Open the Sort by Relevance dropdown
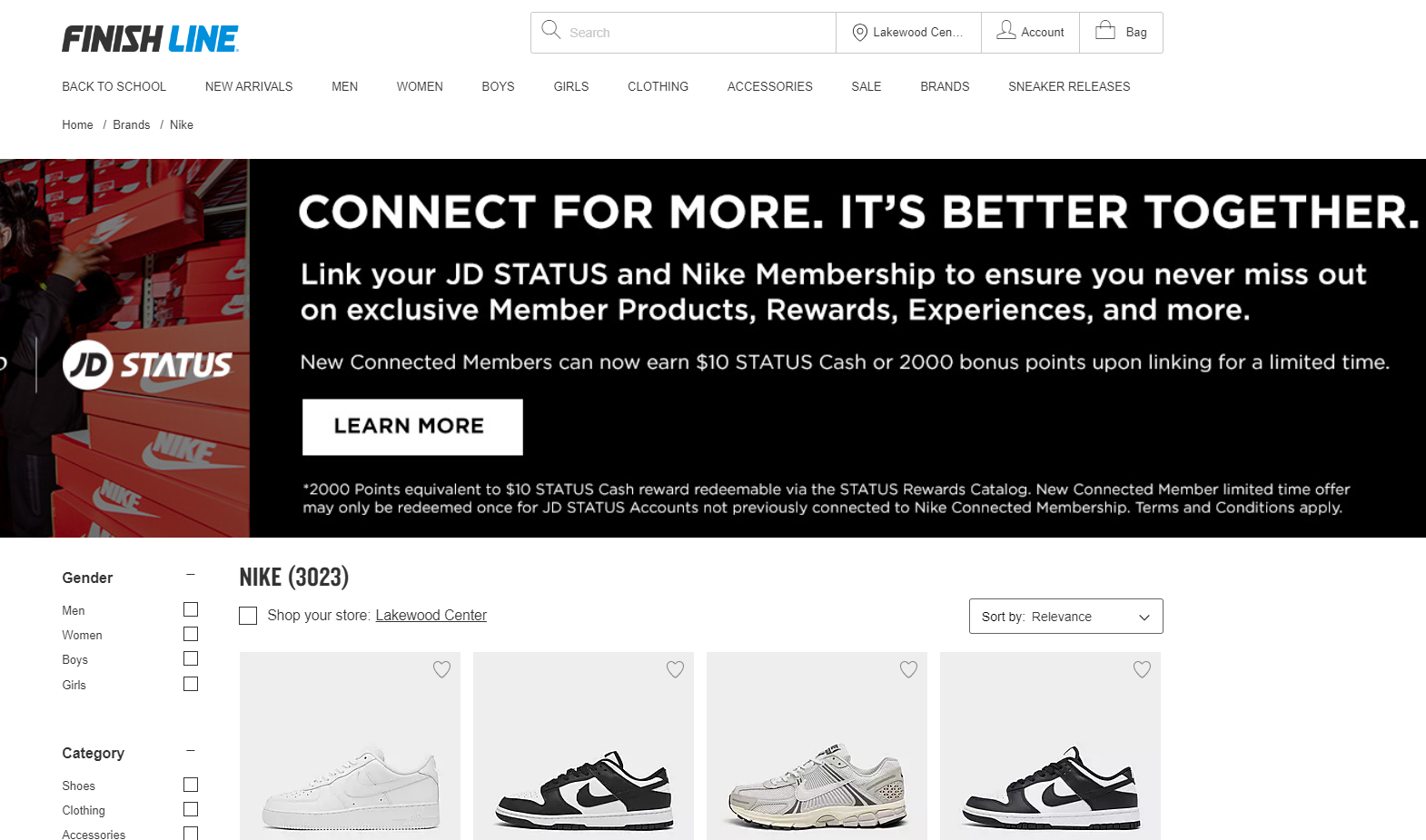 1065,617
